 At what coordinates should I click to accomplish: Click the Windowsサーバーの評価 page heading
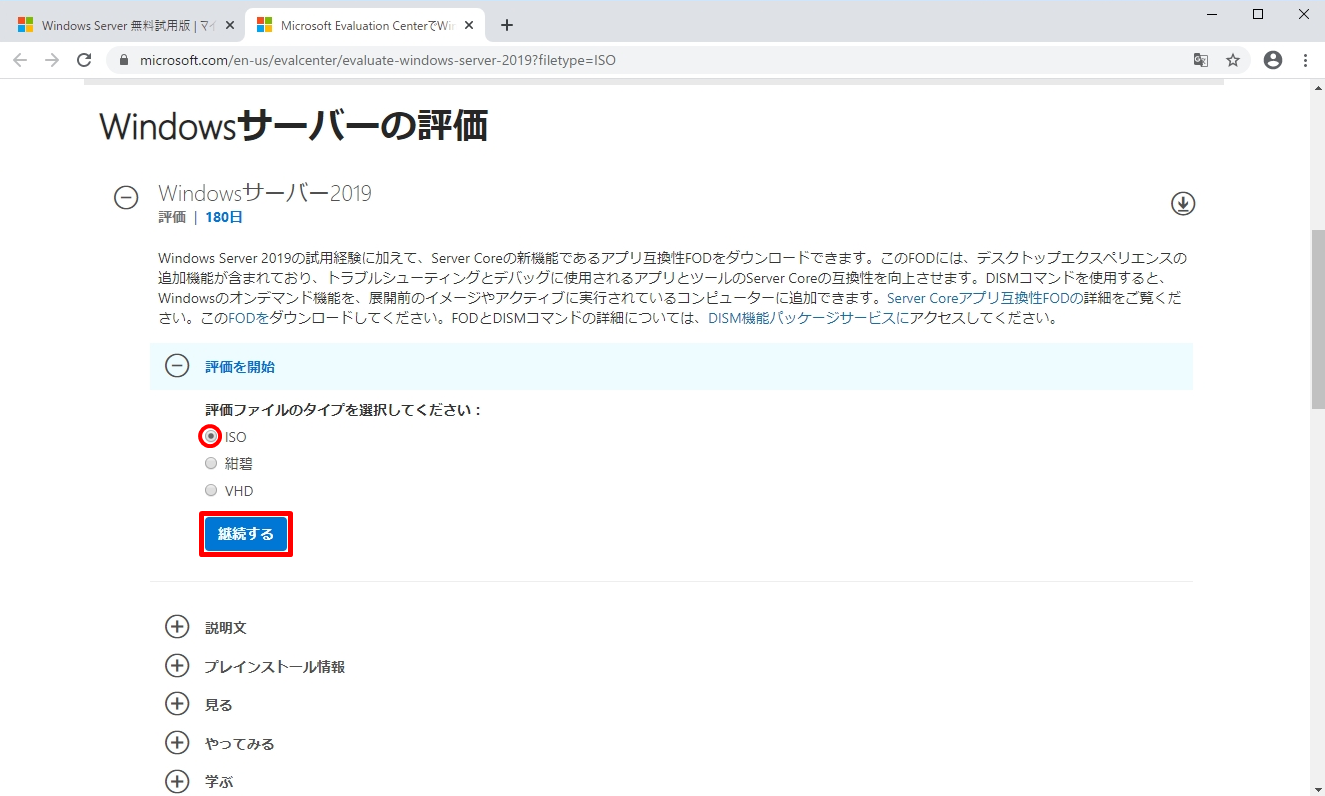(x=294, y=126)
